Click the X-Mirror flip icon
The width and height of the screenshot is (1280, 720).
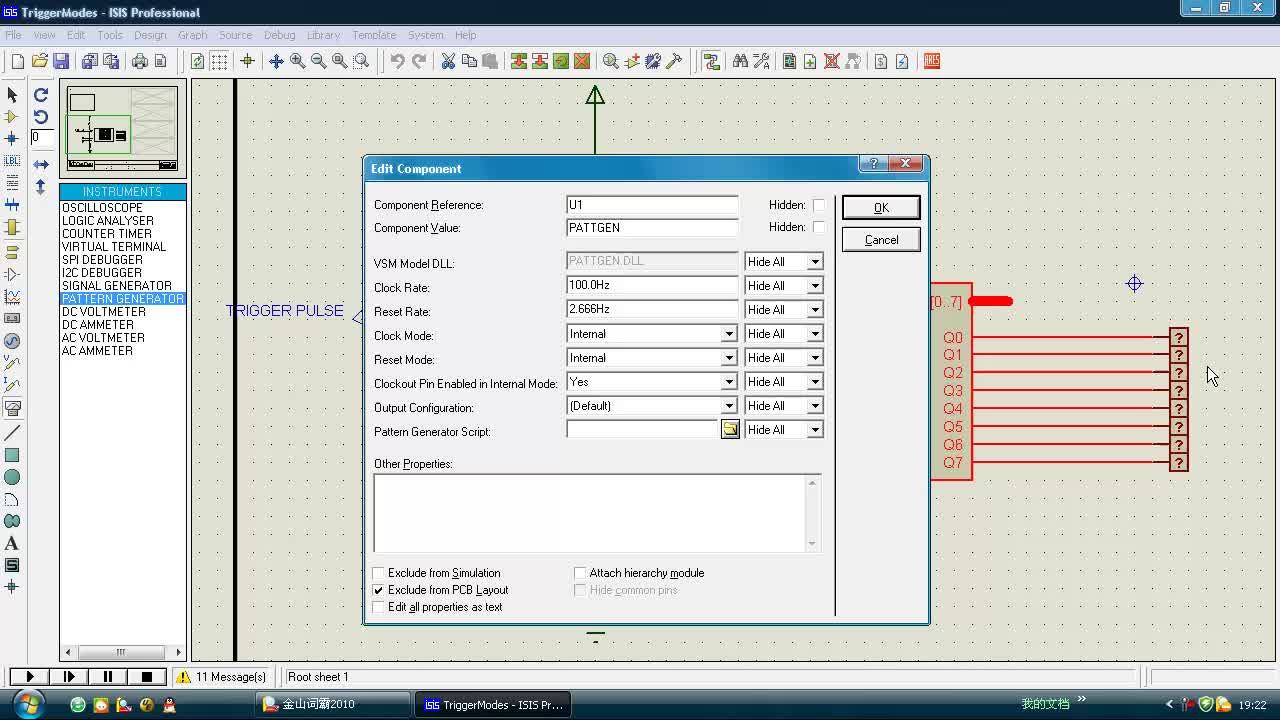tap(41, 164)
